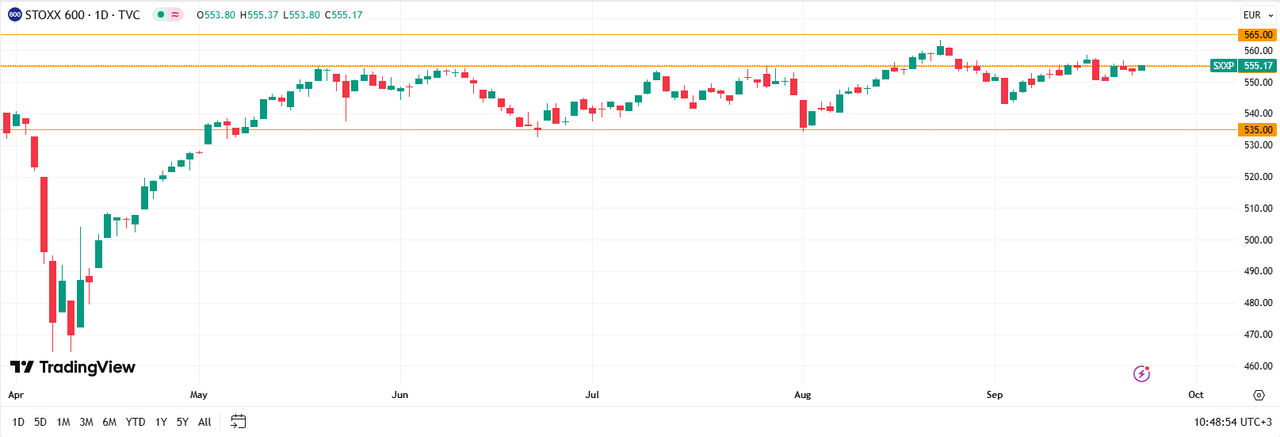Image resolution: width=1280 pixels, height=437 pixels.
Task: Click the 565.00 orange price label
Action: pos(1257,34)
